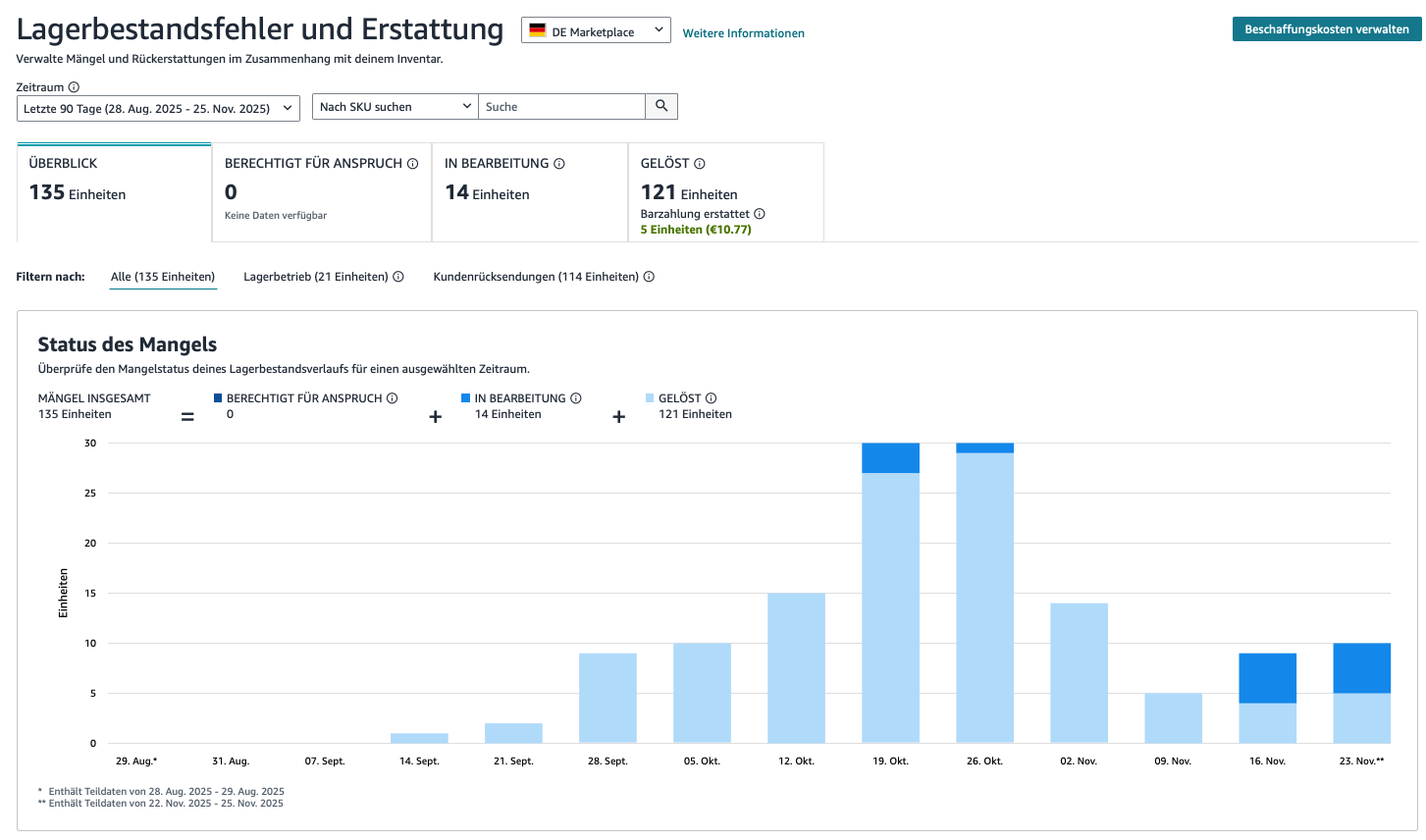Image resolution: width=1426 pixels, height=840 pixels.
Task: Click info icon beside Lagerbetrieb filter
Action: tap(398, 277)
